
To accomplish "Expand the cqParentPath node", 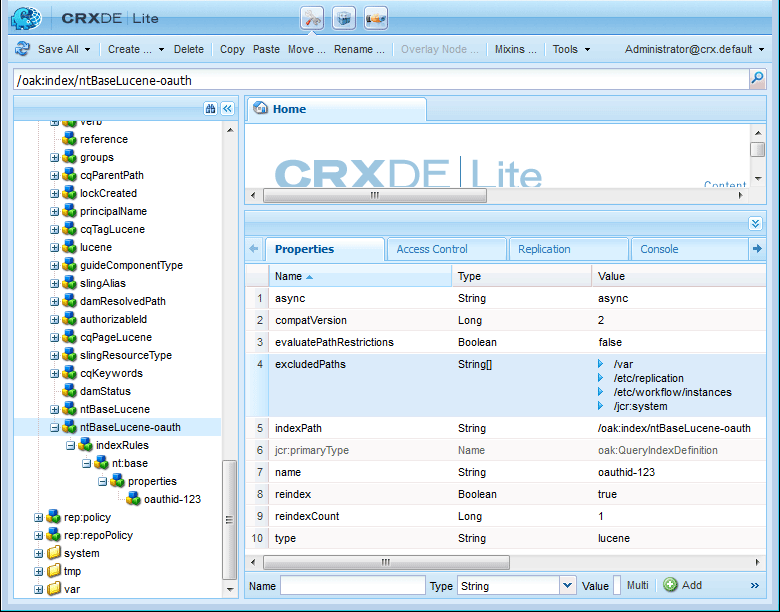I will pyautogui.click(x=55, y=175).
